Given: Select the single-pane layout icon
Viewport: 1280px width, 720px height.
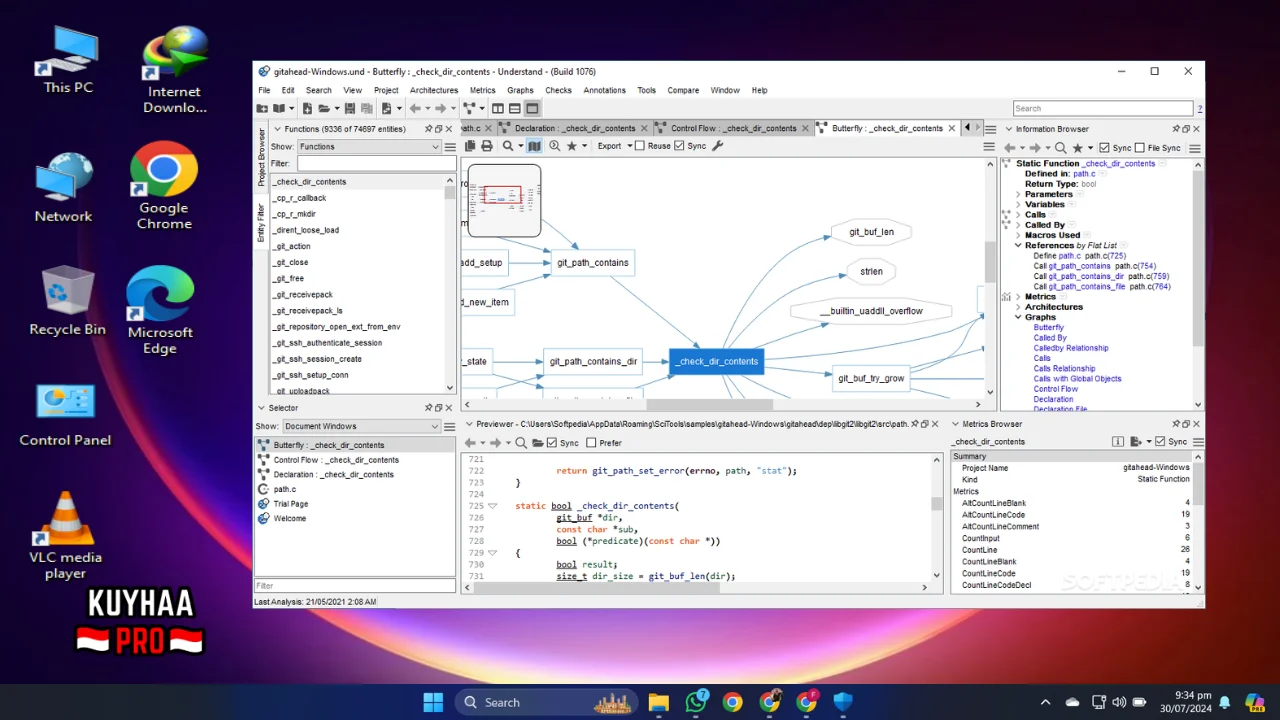Looking at the screenshot, I should [532, 108].
